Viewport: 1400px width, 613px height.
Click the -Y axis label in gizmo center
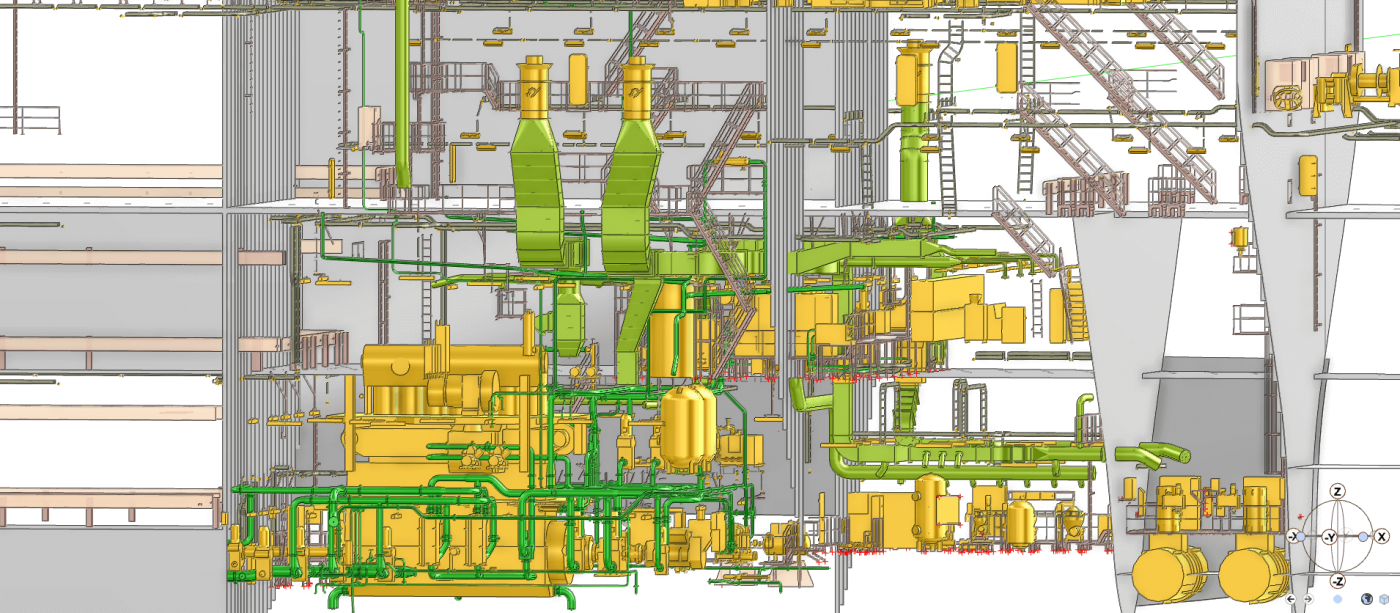pyautogui.click(x=1330, y=538)
